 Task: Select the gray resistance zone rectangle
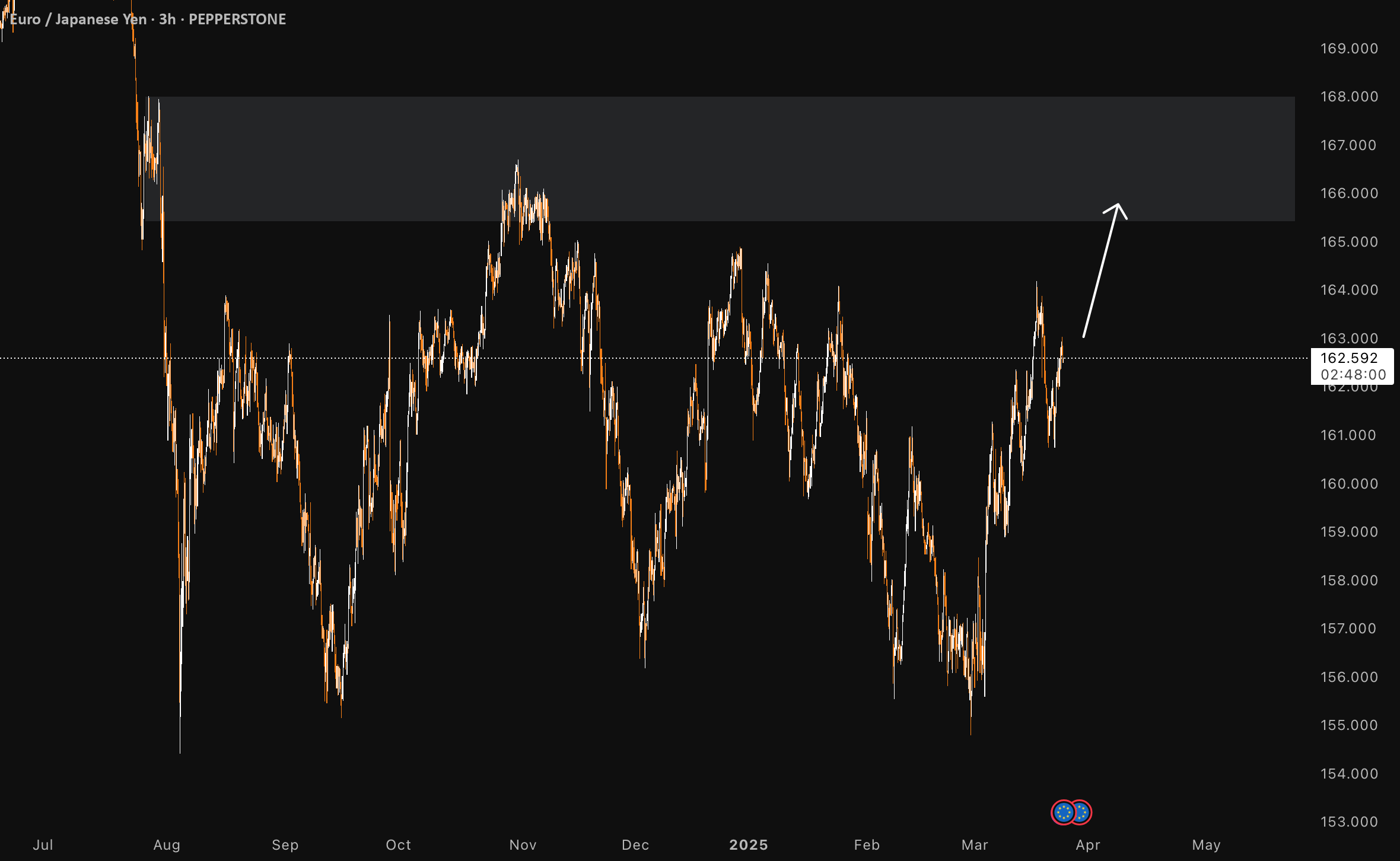point(720,158)
